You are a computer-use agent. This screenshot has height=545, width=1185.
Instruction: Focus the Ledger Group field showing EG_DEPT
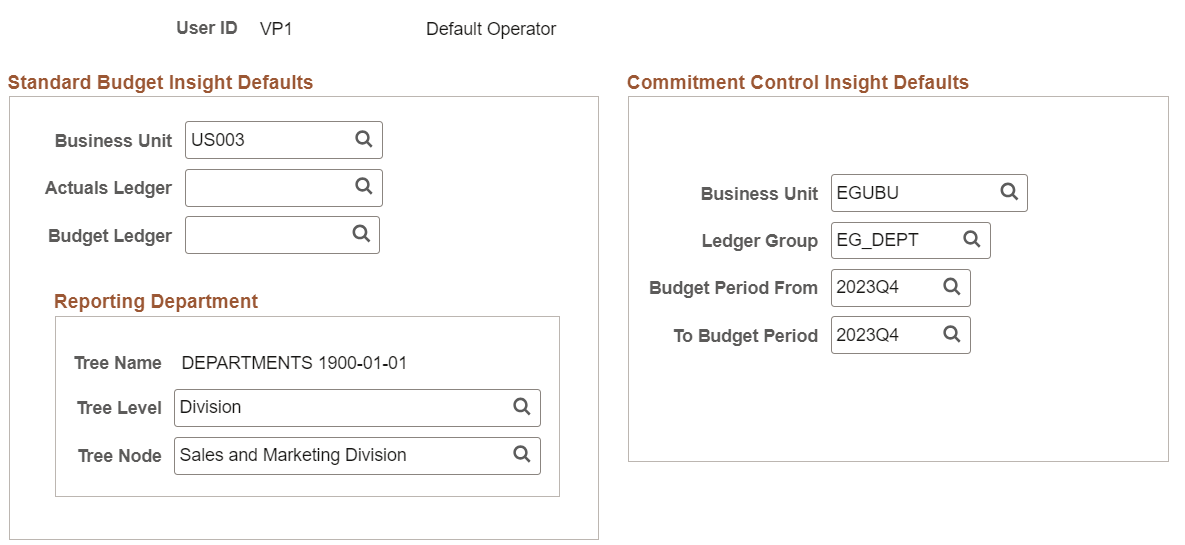[x=894, y=240]
